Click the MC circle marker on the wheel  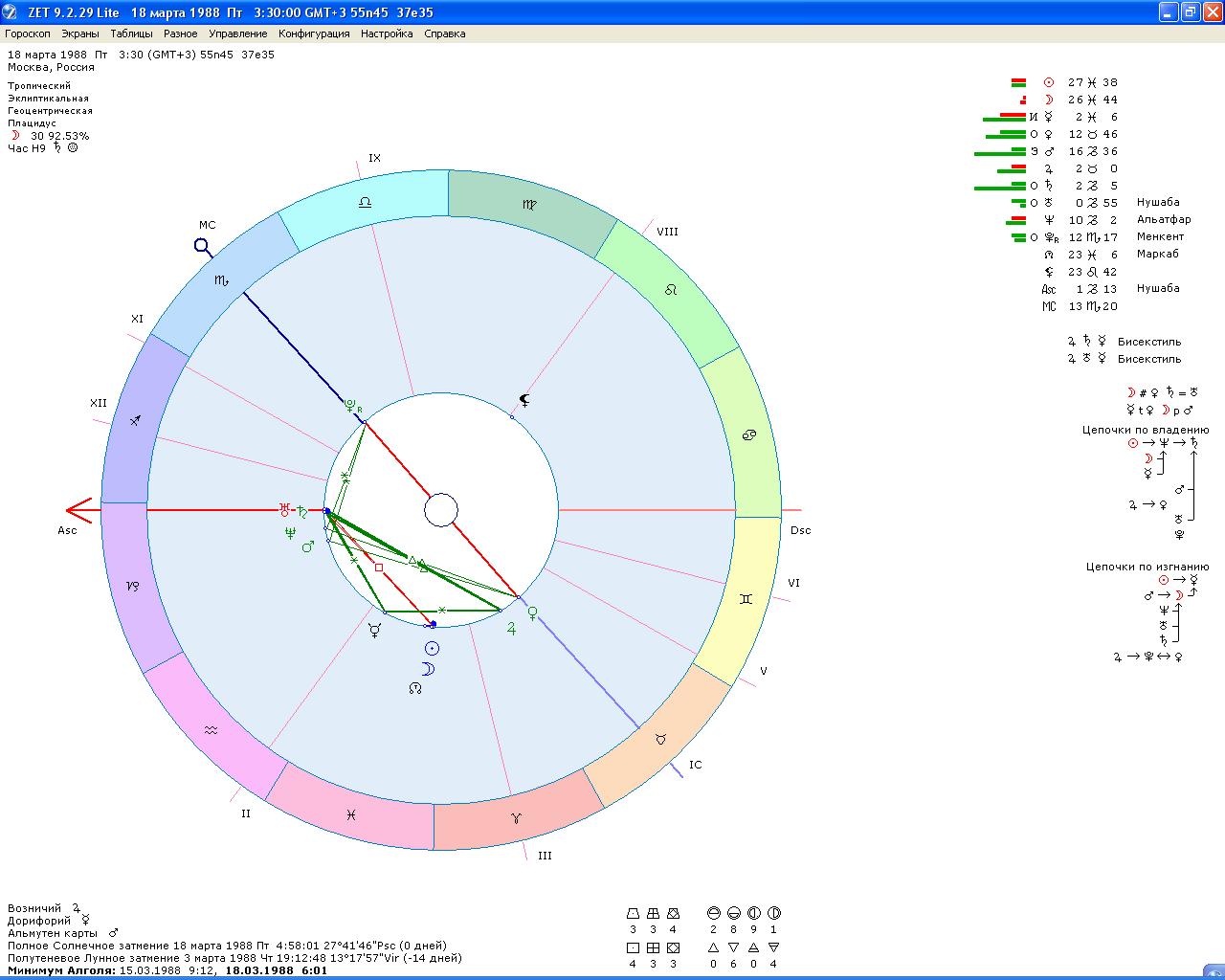tap(202, 246)
